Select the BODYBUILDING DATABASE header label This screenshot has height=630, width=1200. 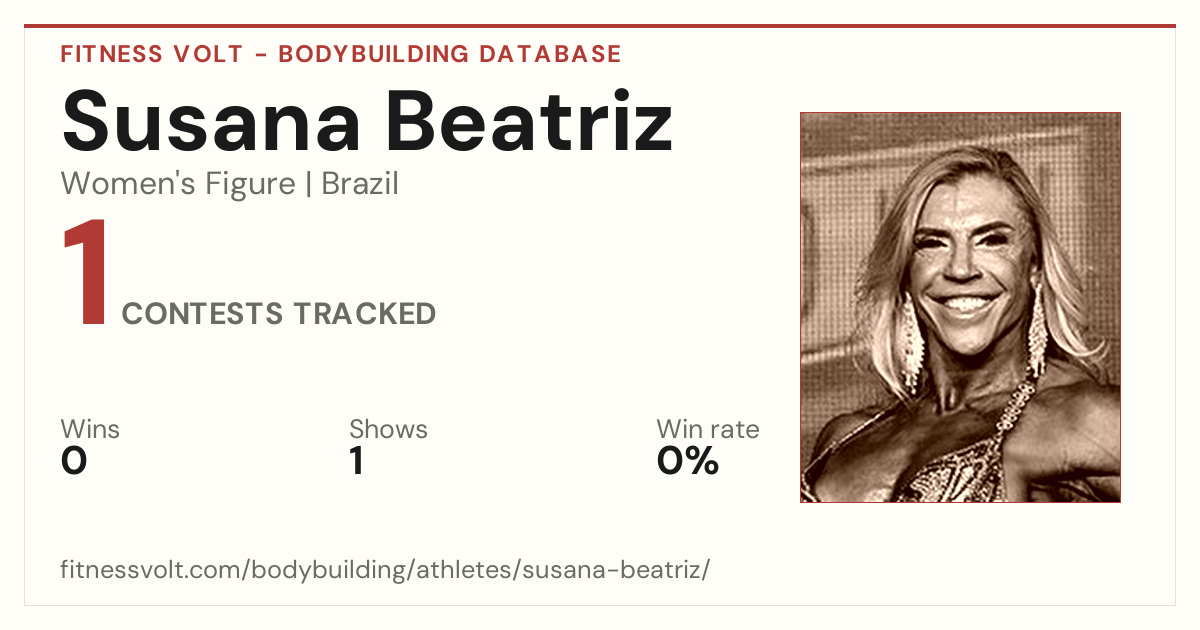tap(450, 54)
